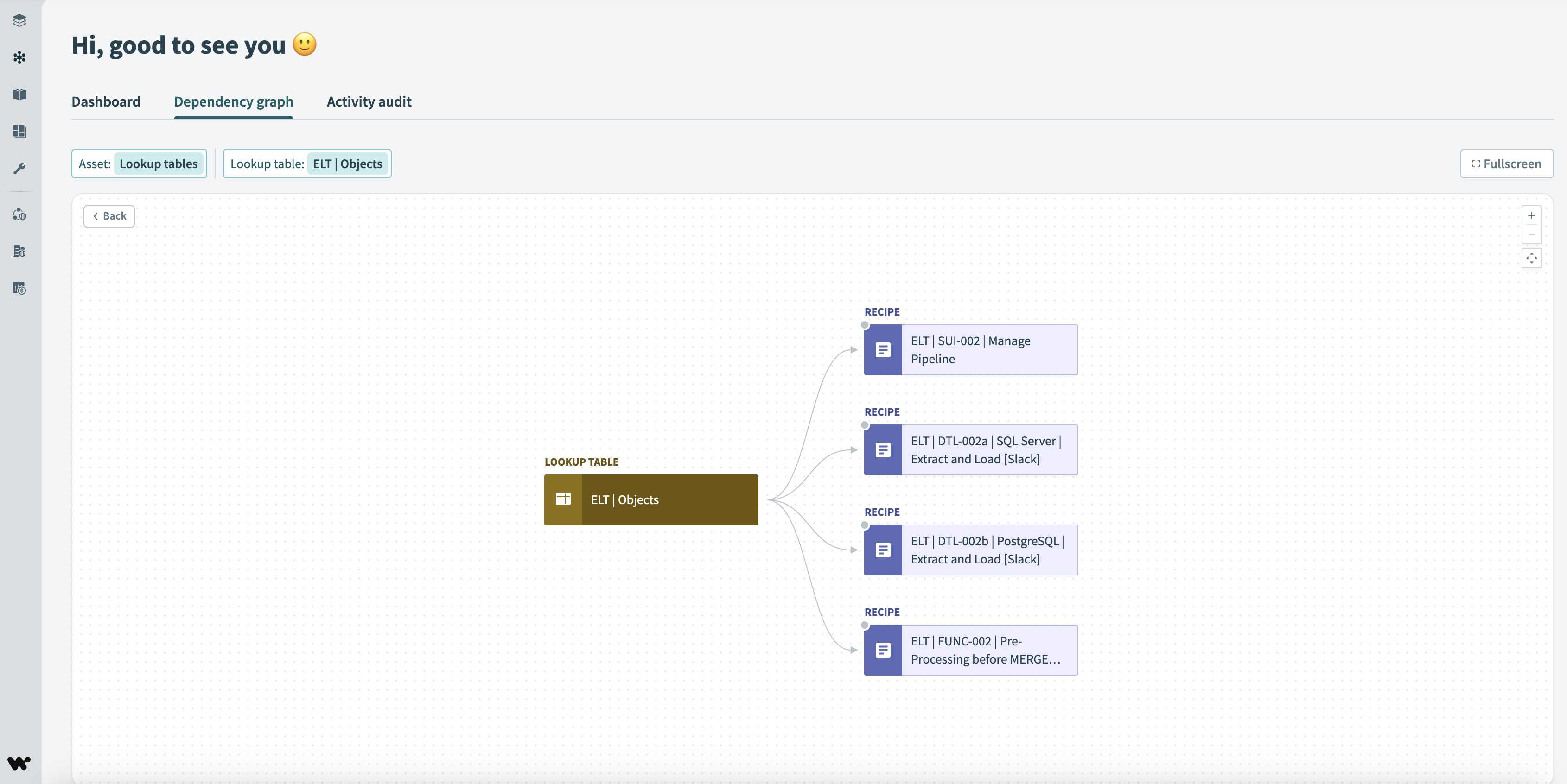The width and height of the screenshot is (1567, 784).
Task: Open the wrench Tools icon in sidebar
Action: (x=19, y=168)
